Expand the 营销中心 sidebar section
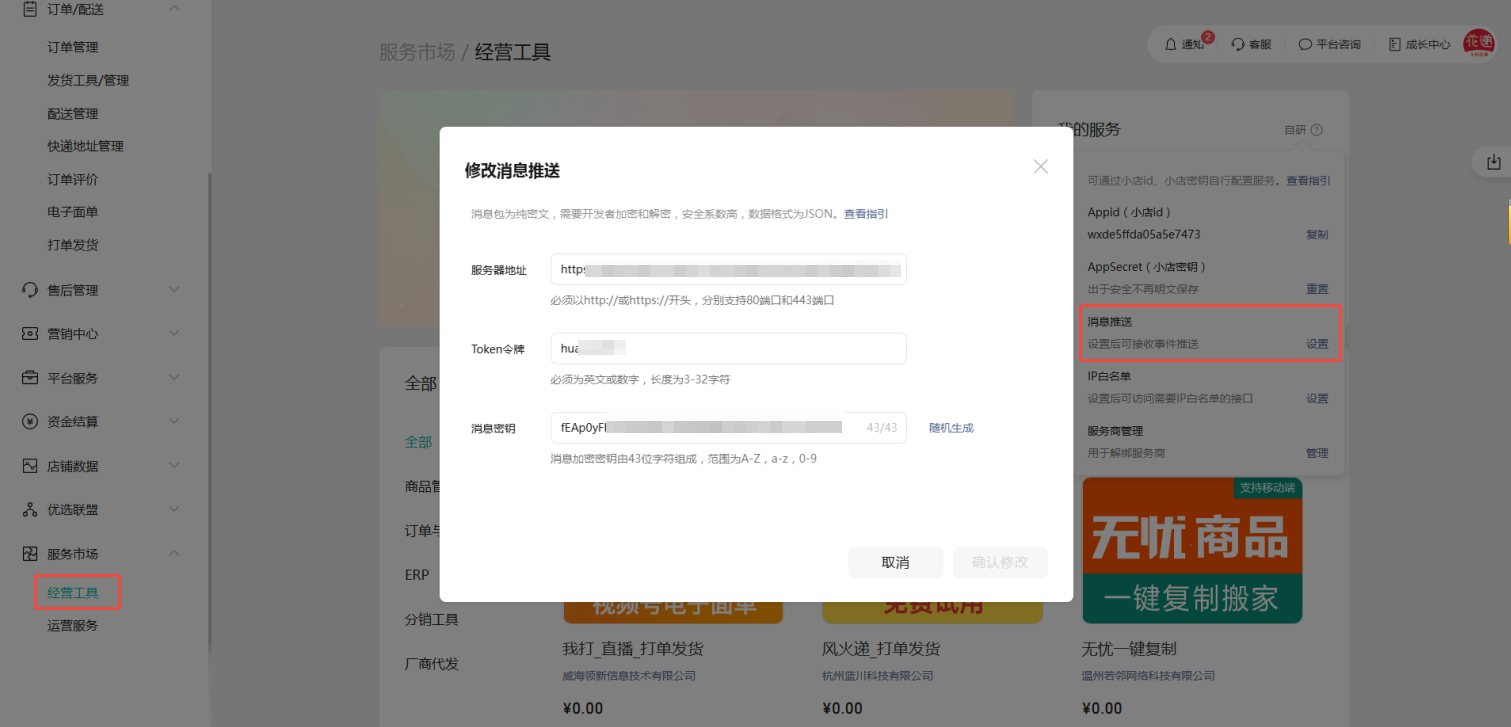1511x727 pixels. (x=174, y=334)
